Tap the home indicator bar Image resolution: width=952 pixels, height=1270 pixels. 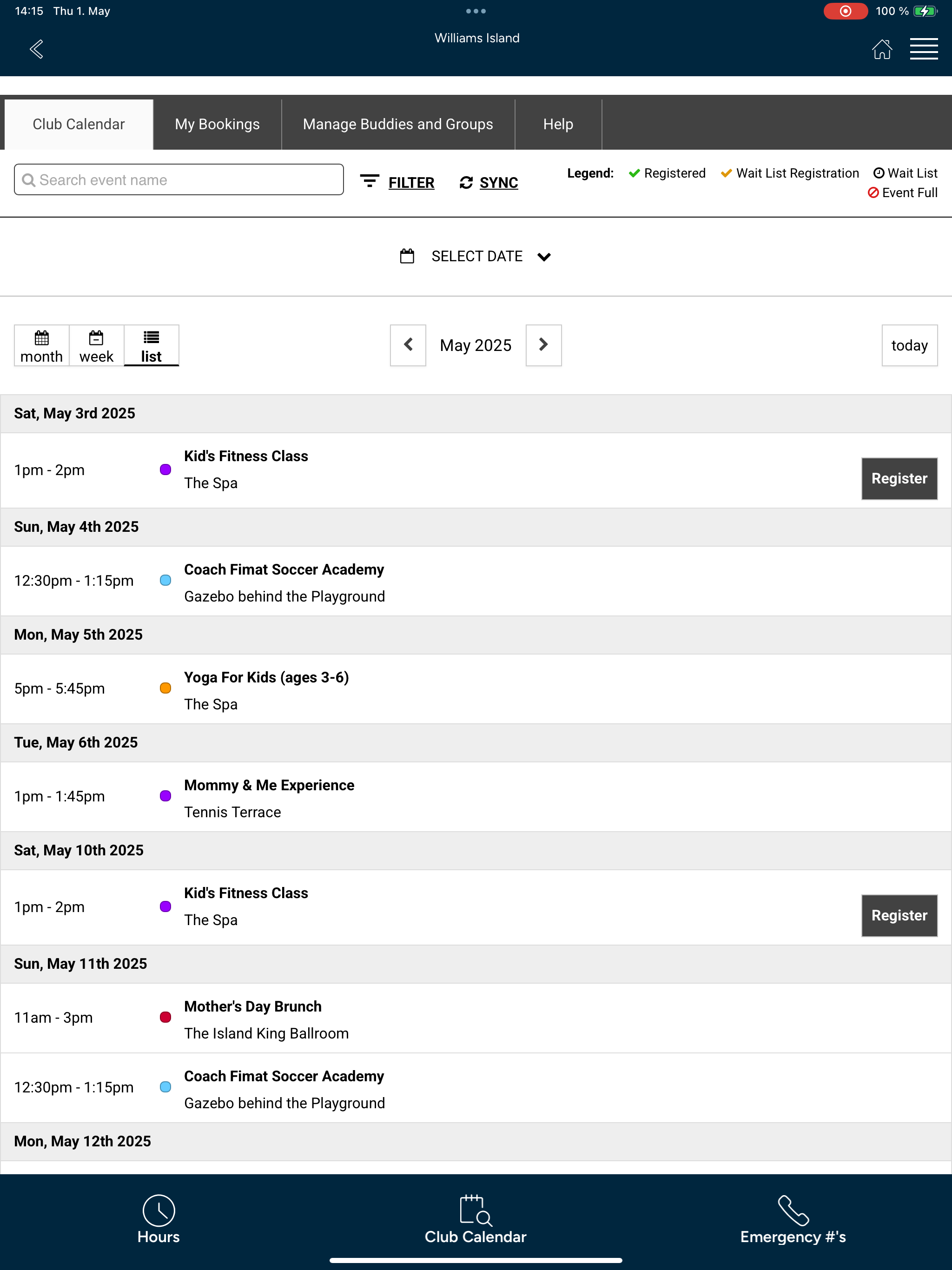(x=476, y=1261)
